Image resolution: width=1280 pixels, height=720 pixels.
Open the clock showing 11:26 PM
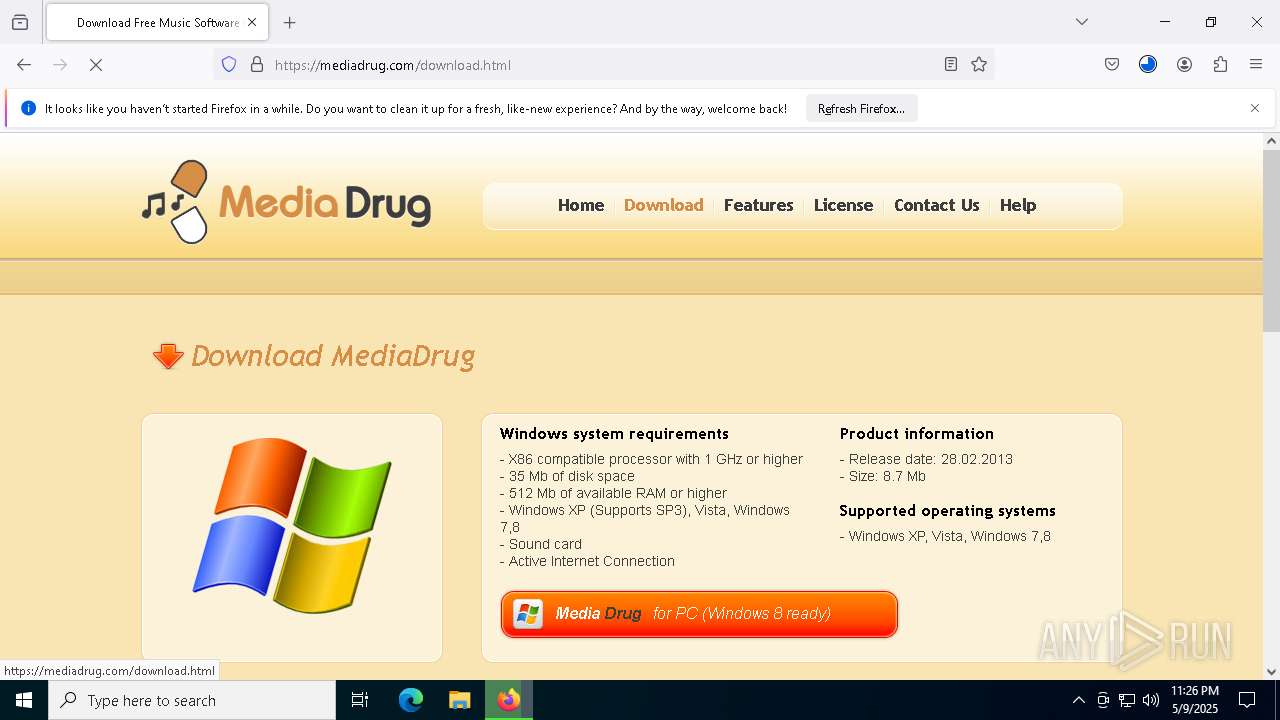[1194, 700]
